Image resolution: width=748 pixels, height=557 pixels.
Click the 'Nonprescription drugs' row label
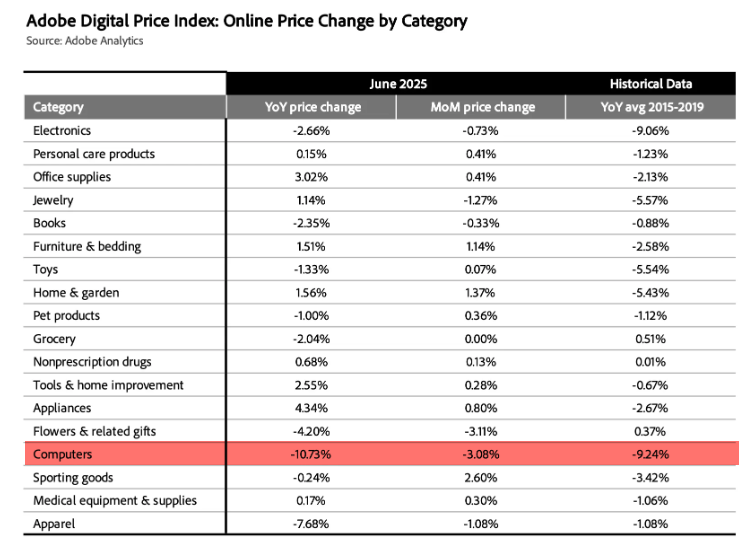(92, 362)
